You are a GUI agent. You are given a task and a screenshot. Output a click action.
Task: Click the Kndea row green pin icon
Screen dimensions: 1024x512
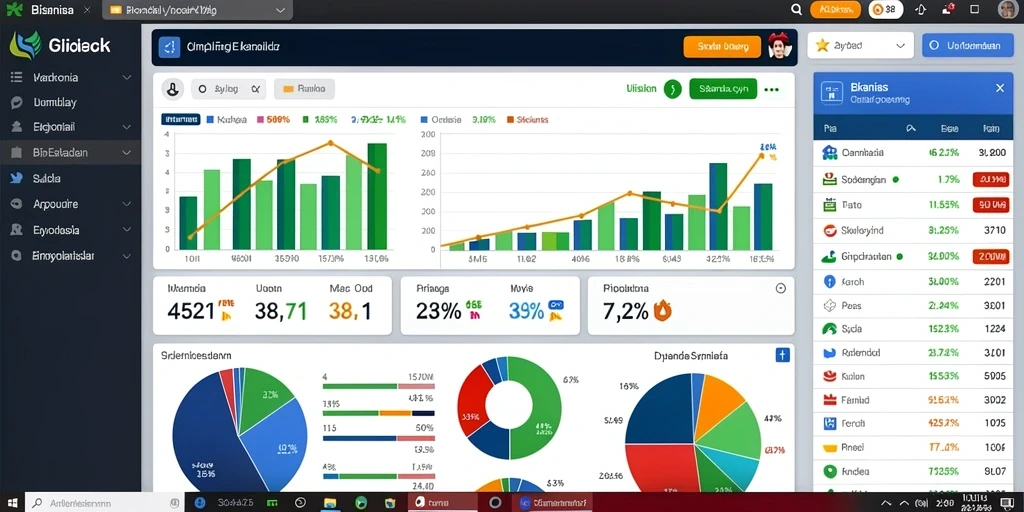[829, 470]
